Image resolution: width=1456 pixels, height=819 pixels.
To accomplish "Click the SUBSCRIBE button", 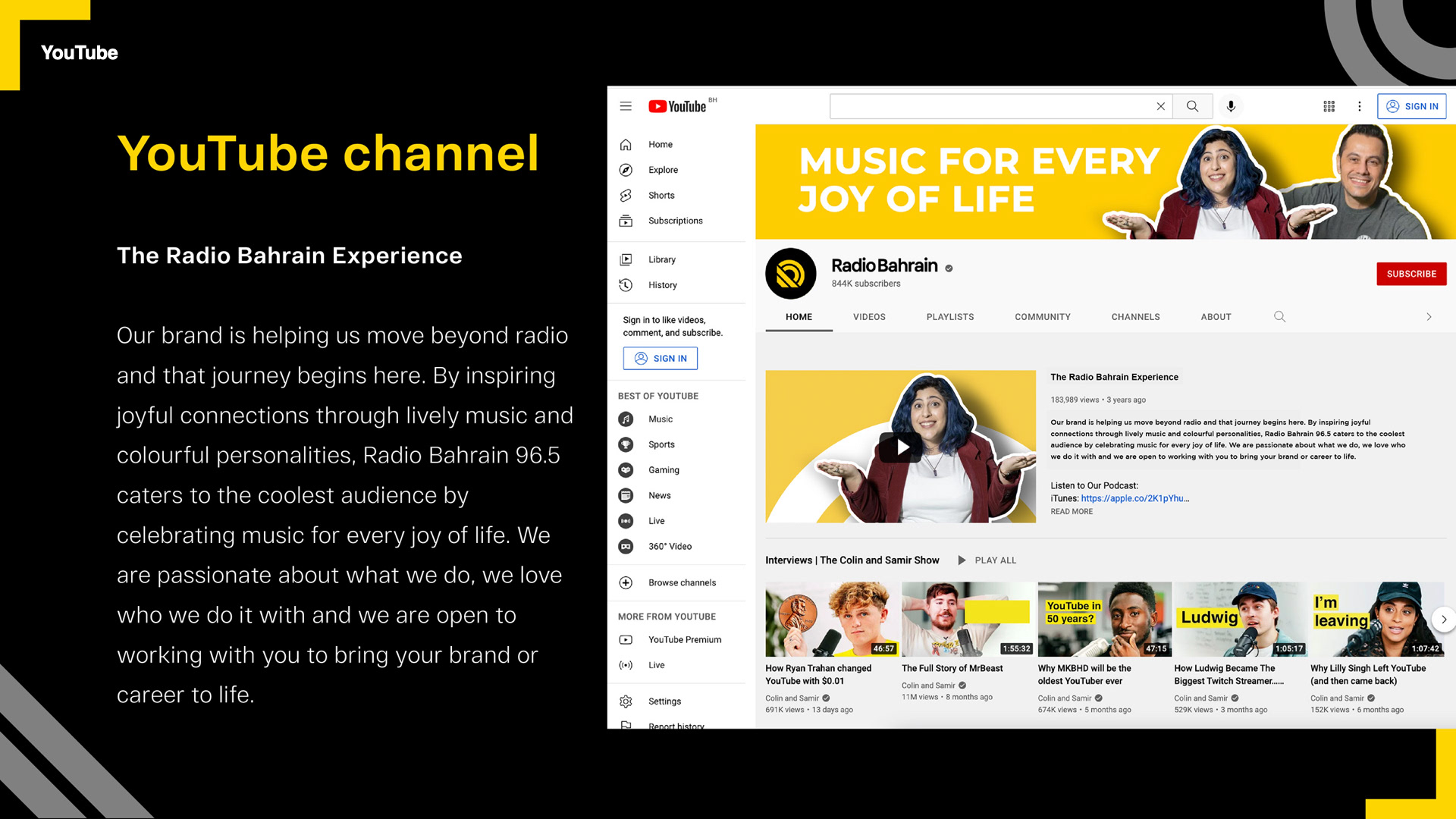I will click(x=1411, y=274).
